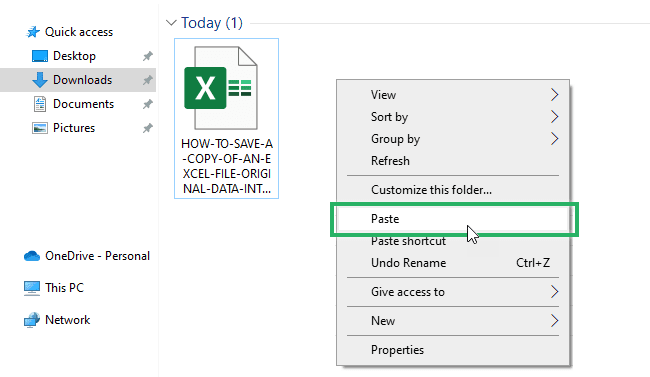Click the Pictures folder icon

(x=40, y=128)
